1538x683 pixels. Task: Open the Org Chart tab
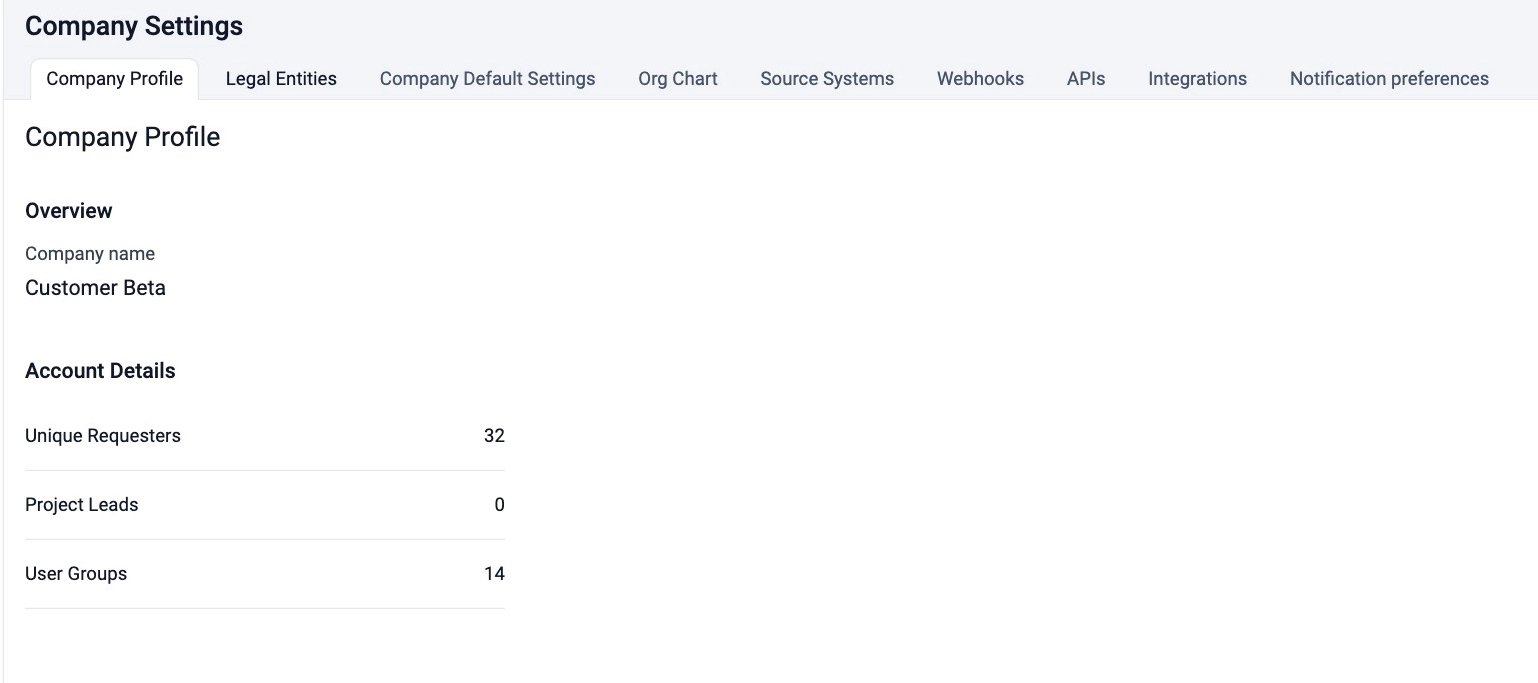pos(677,79)
